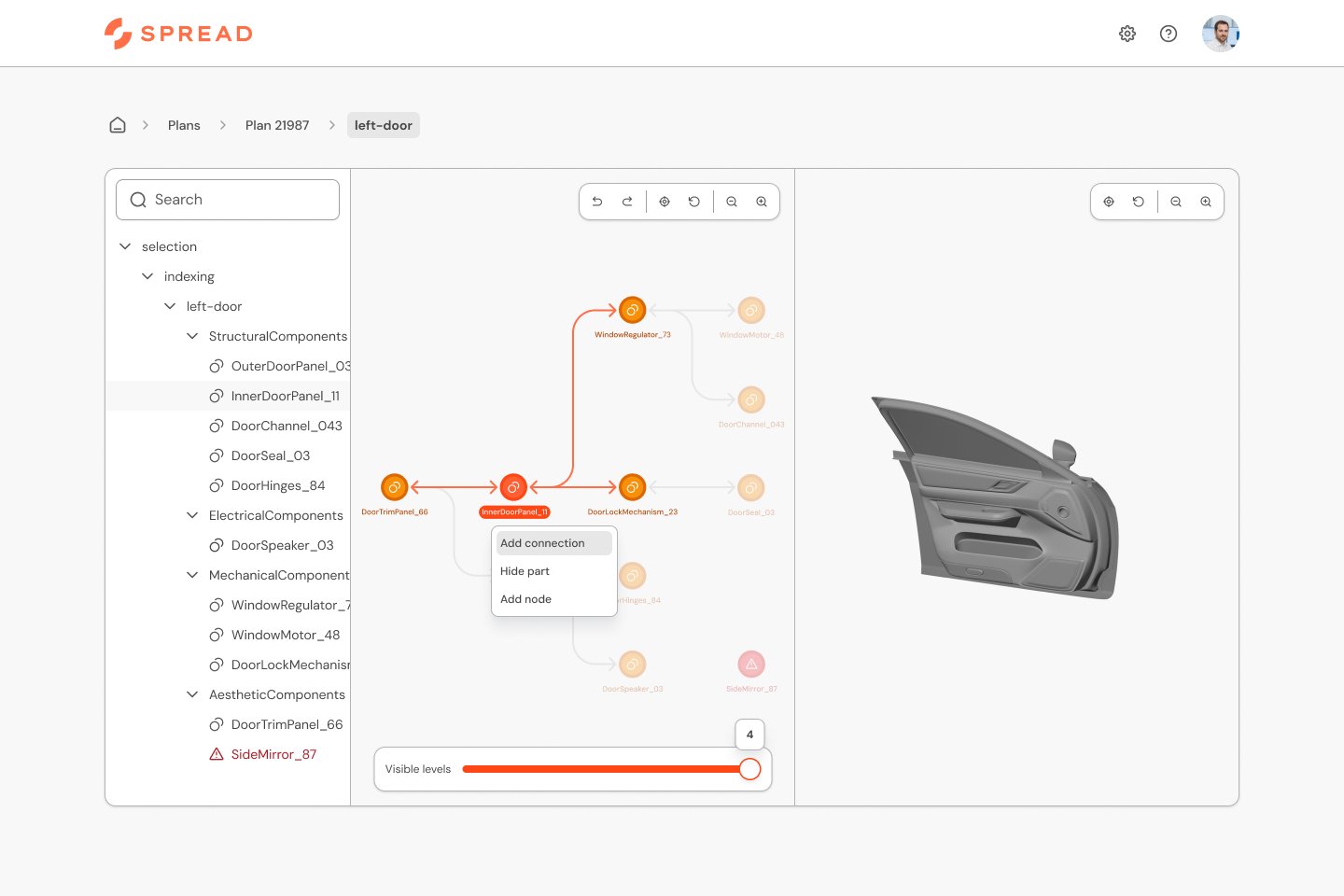1344x896 pixels.
Task: Select the DoorLockMechanism_23 graph node
Action: (632, 487)
